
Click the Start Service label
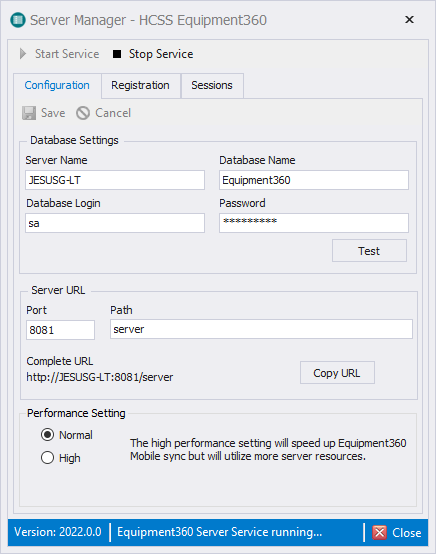coord(67,54)
